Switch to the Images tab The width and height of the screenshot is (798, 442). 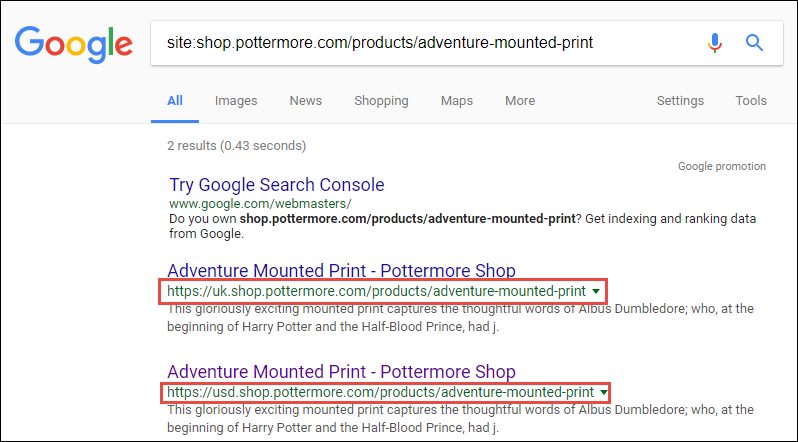click(x=236, y=101)
